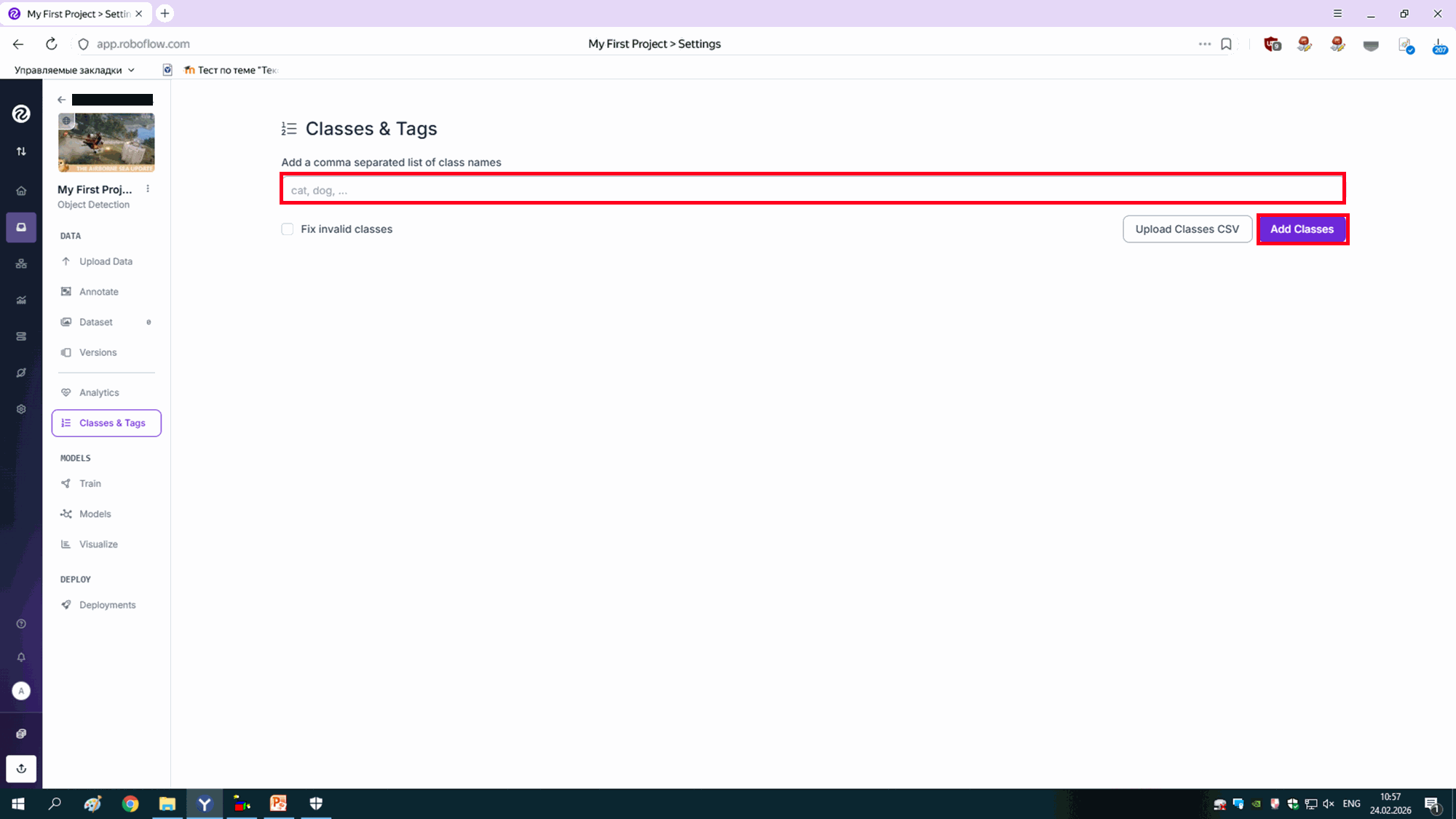Image resolution: width=1456 pixels, height=819 pixels.
Task: Open the browser hamburger menu in title bar
Action: coord(1337,13)
